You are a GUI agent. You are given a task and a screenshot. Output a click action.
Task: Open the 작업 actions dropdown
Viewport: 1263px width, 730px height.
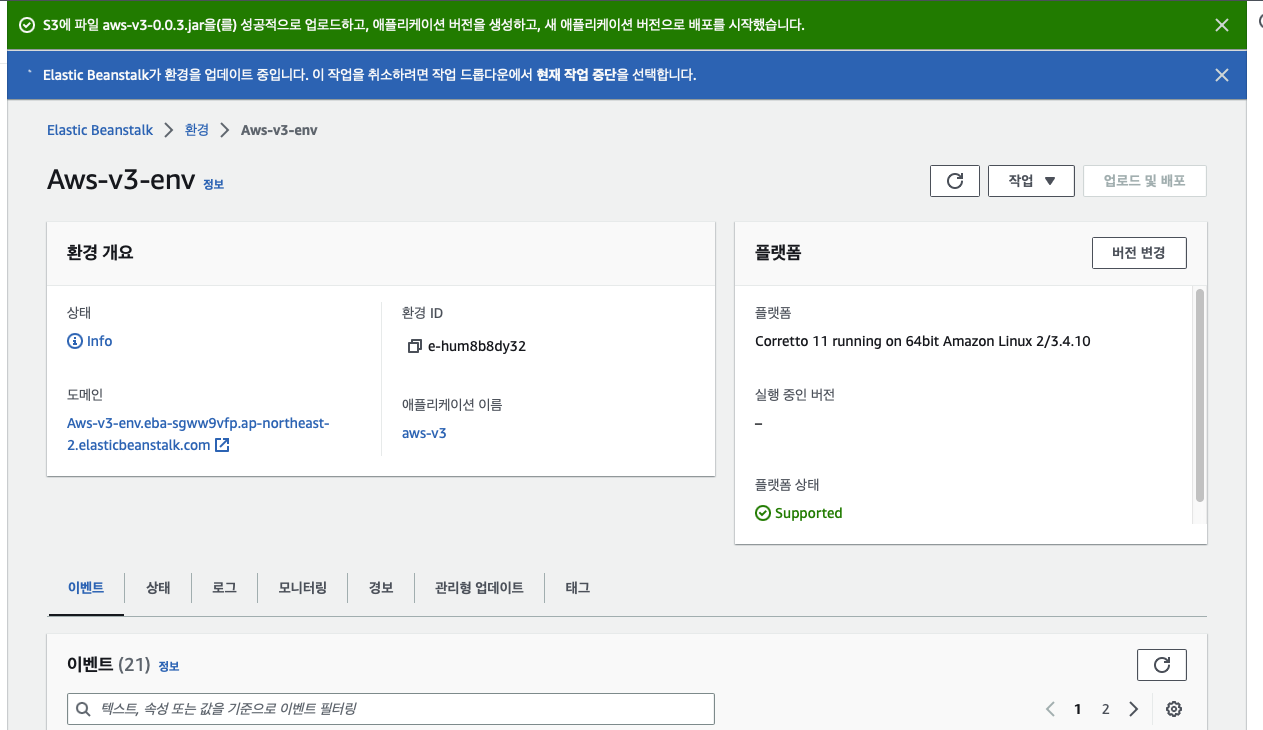point(1031,181)
